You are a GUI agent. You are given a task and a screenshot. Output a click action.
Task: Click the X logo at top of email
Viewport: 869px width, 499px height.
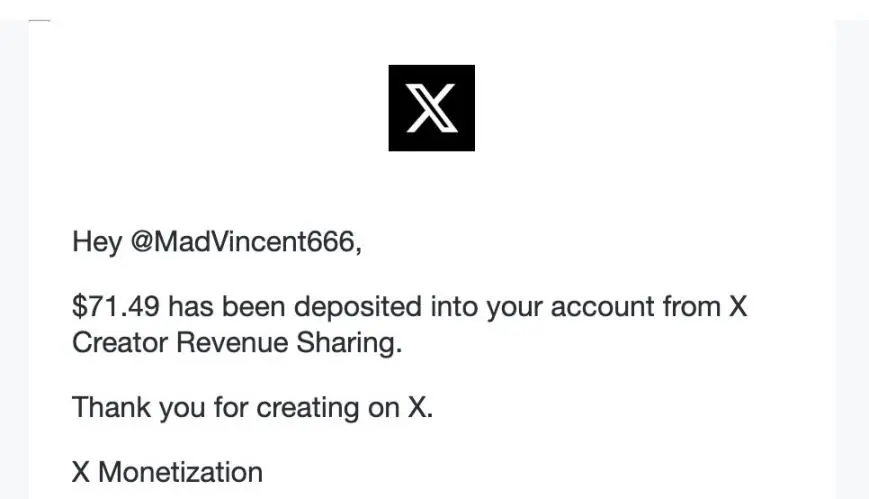[431, 108]
